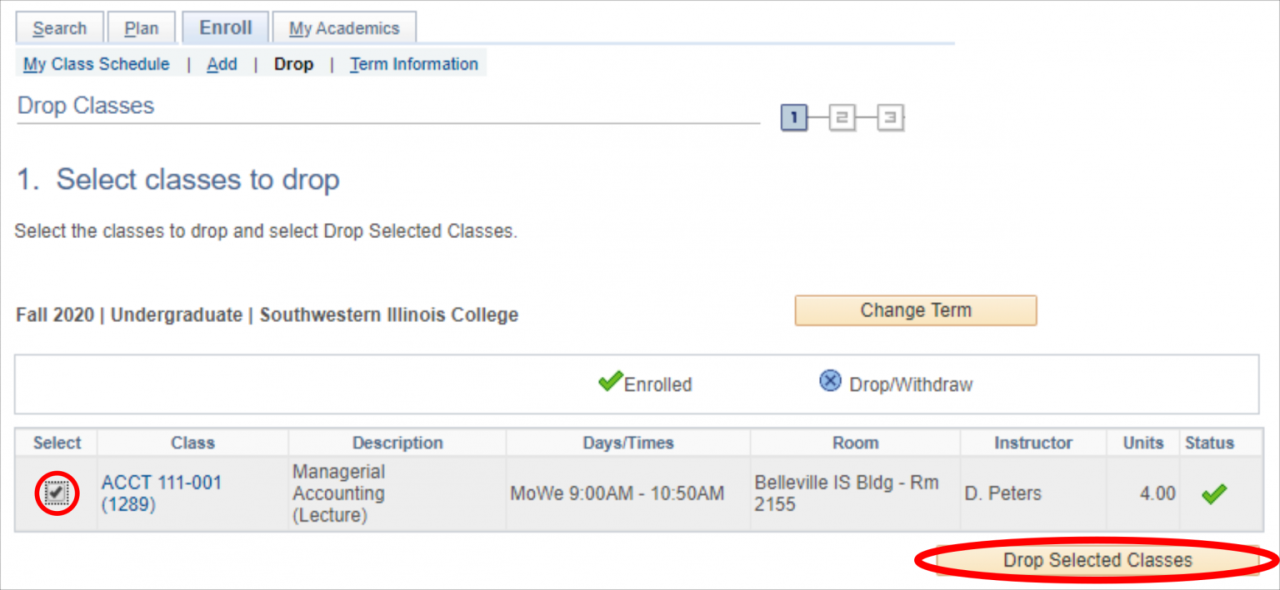Open the ACCT 111-001 (1289) class link
The image size is (1280, 590).
160,493
